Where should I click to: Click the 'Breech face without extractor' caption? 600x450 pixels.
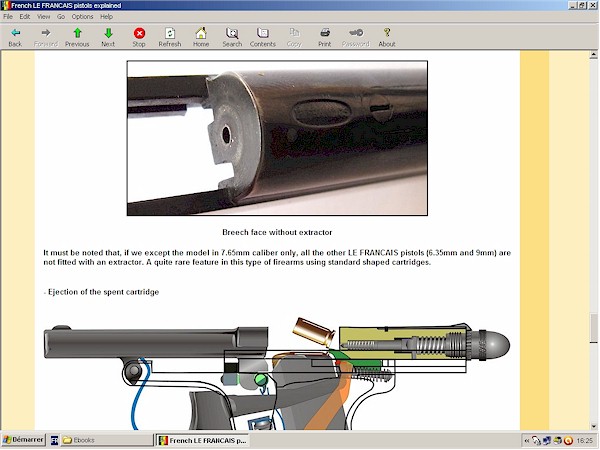point(277,232)
